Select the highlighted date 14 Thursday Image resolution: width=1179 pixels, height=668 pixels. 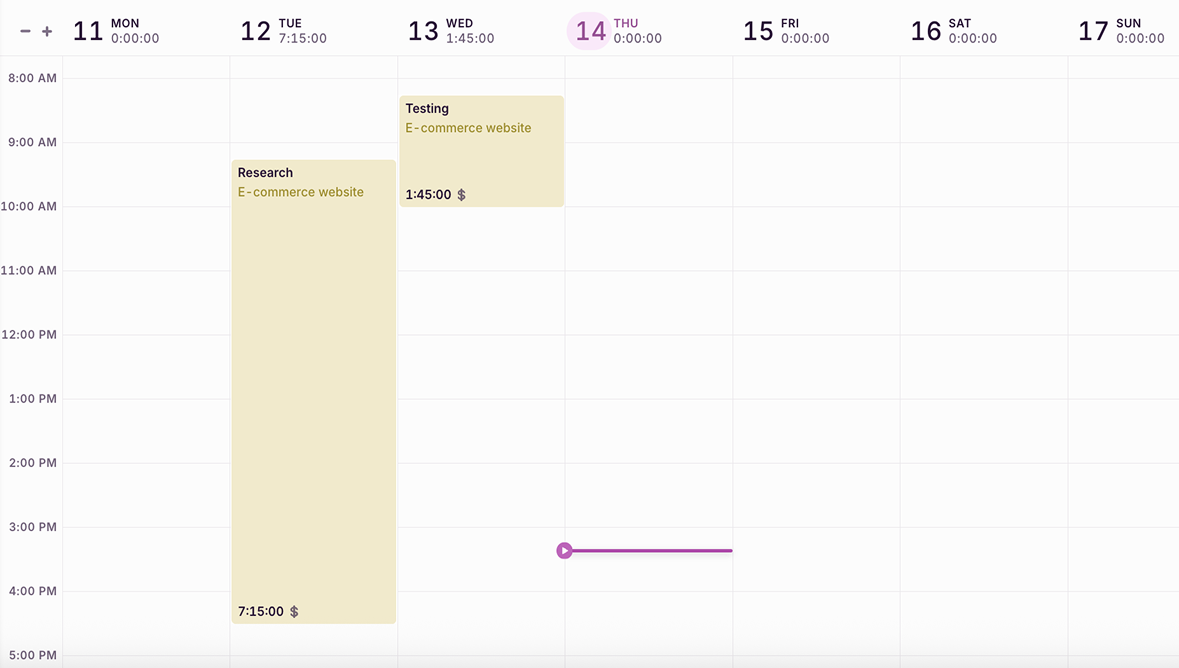tap(590, 31)
